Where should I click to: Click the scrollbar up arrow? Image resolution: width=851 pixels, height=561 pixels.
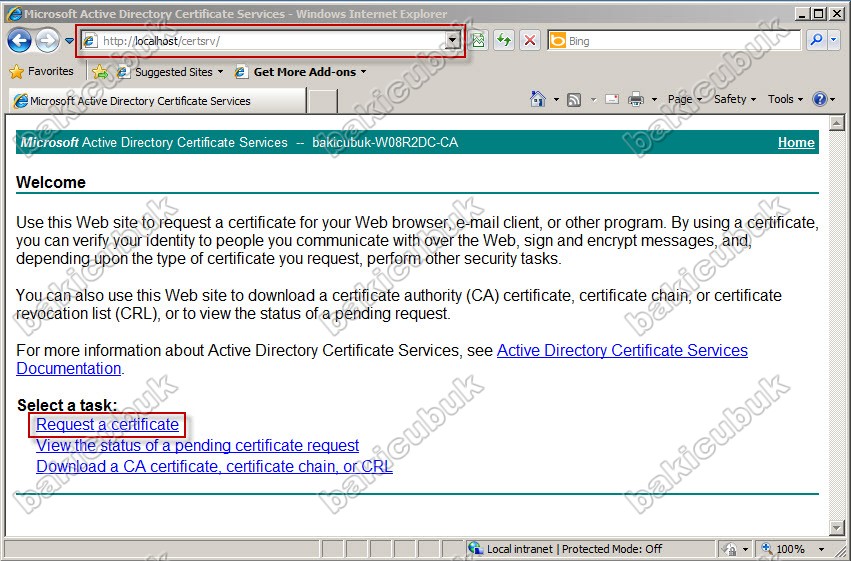tap(837, 124)
